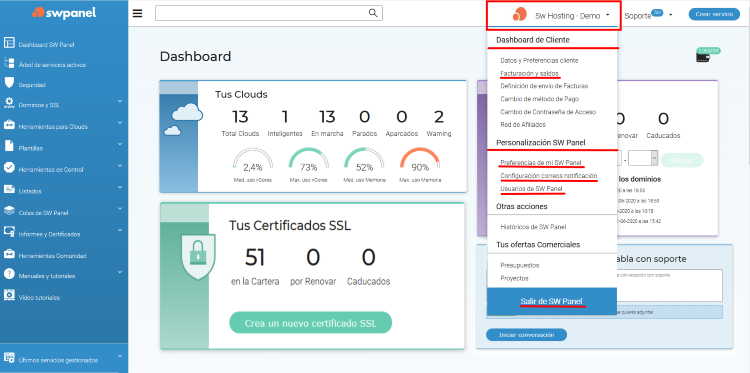Image resolution: width=750 pixels, height=373 pixels.
Task: Open Dashboard SW Panel sidebar icon
Action: (x=10, y=42)
